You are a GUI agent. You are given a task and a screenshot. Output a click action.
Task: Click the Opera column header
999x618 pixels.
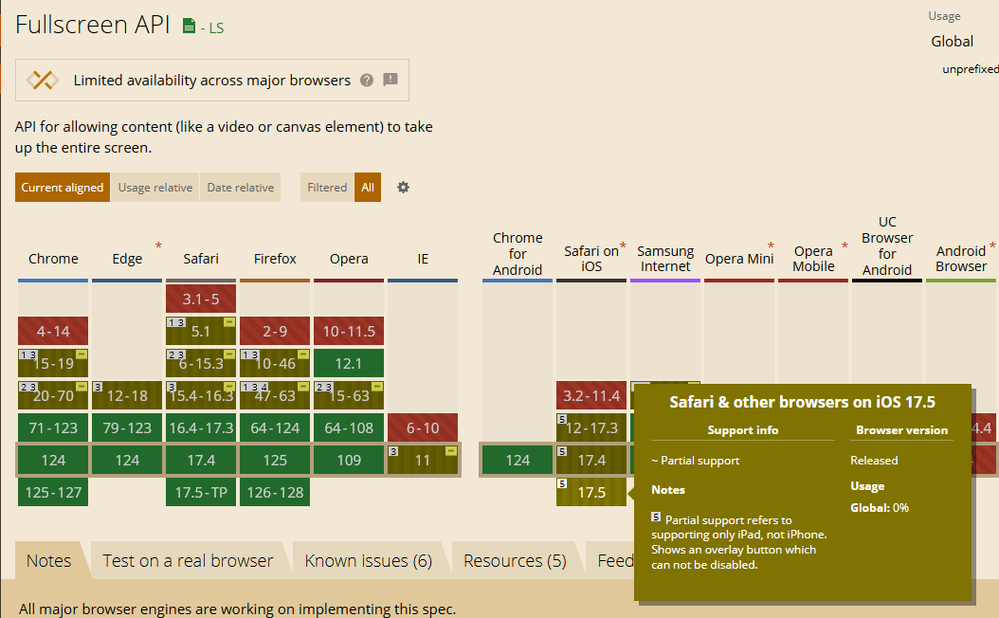(x=349, y=259)
